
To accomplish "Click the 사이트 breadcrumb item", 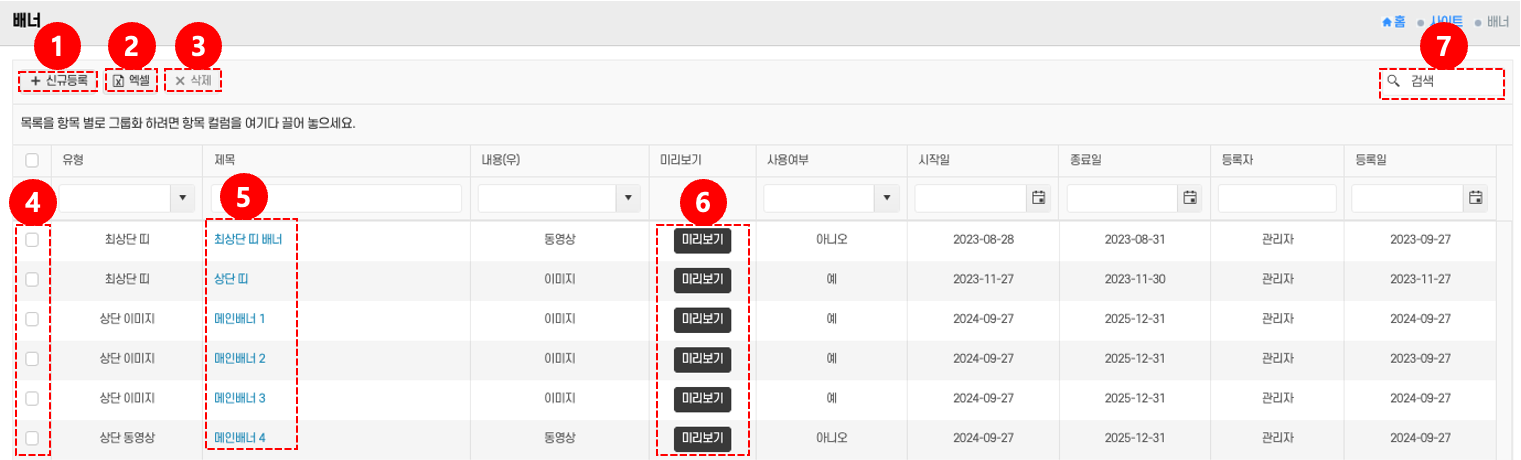I will (x=1447, y=21).
